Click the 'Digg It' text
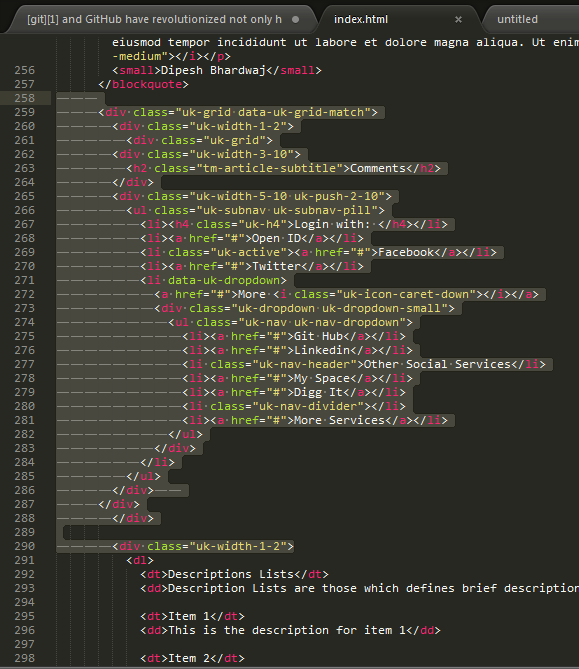This screenshot has width=579, height=669. tap(318, 392)
